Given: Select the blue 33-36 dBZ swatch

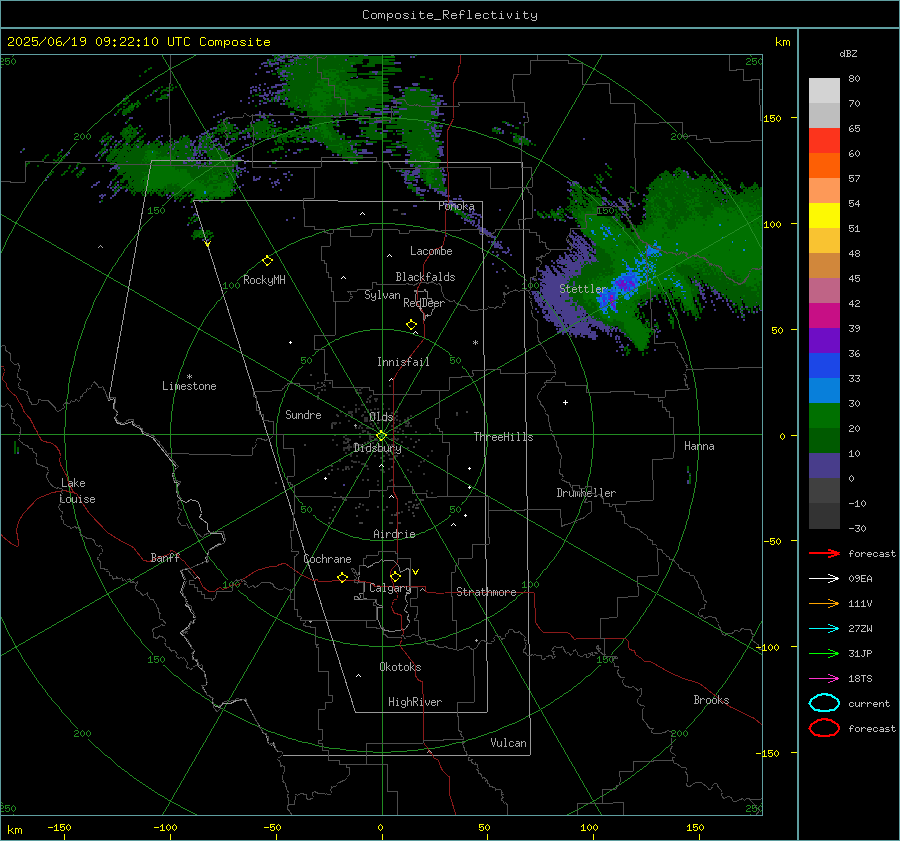Looking at the screenshot, I should click(x=824, y=366).
